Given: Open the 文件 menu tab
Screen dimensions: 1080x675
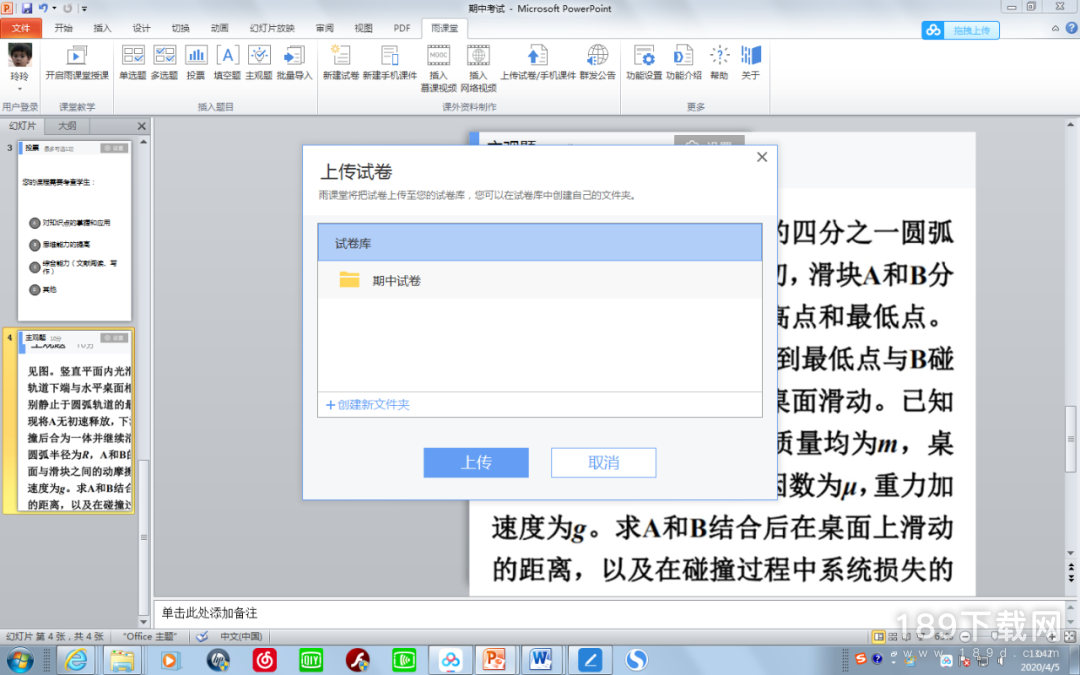Looking at the screenshot, I should (21, 28).
